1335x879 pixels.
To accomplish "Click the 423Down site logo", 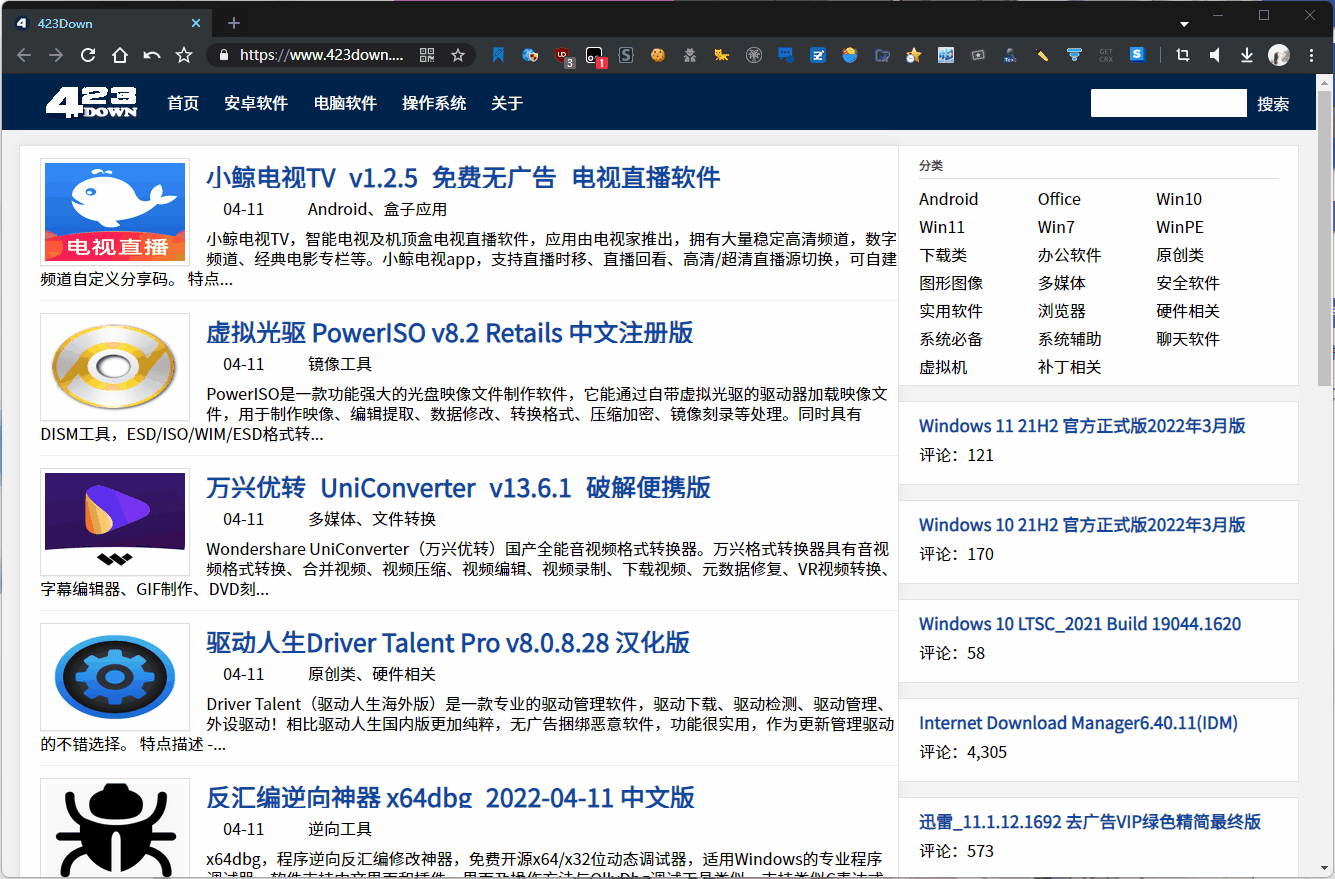I will click(91, 102).
